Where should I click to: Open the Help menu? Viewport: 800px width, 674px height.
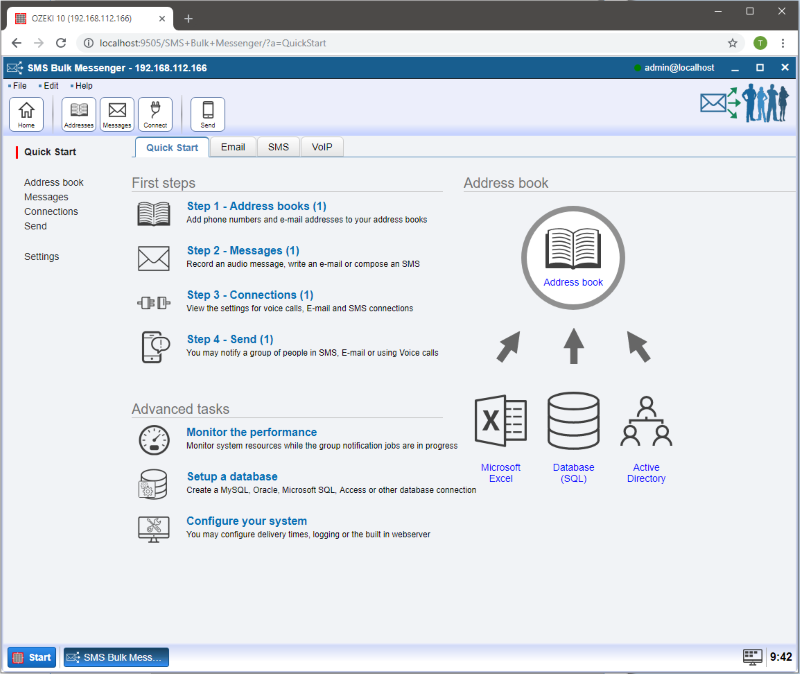pyautogui.click(x=83, y=86)
